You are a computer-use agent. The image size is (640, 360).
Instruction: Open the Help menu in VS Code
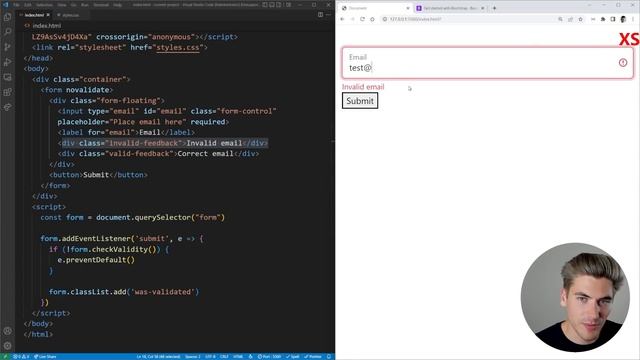pyautogui.click(x=118, y=5)
